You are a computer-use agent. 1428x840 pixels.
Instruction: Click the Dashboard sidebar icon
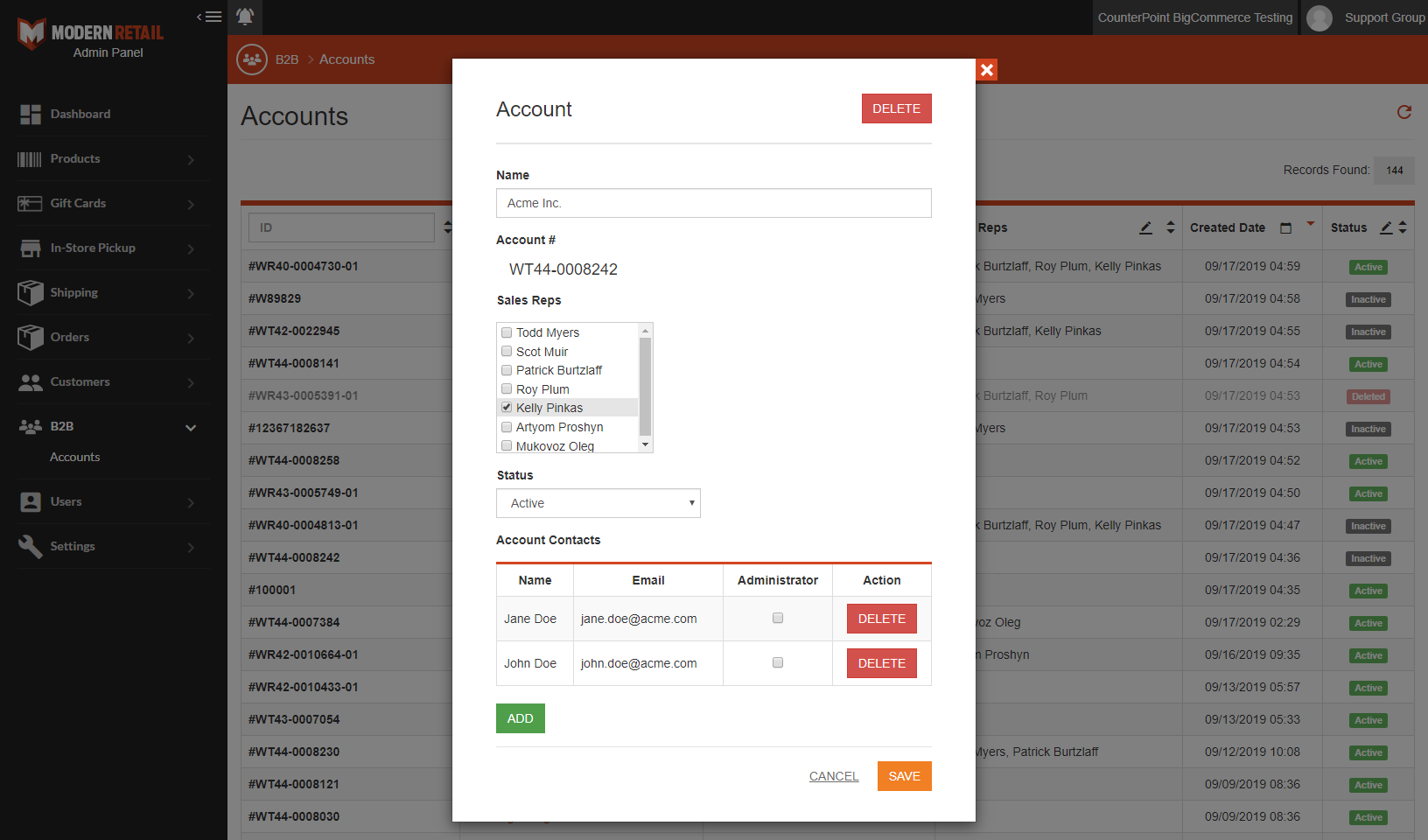(x=31, y=115)
